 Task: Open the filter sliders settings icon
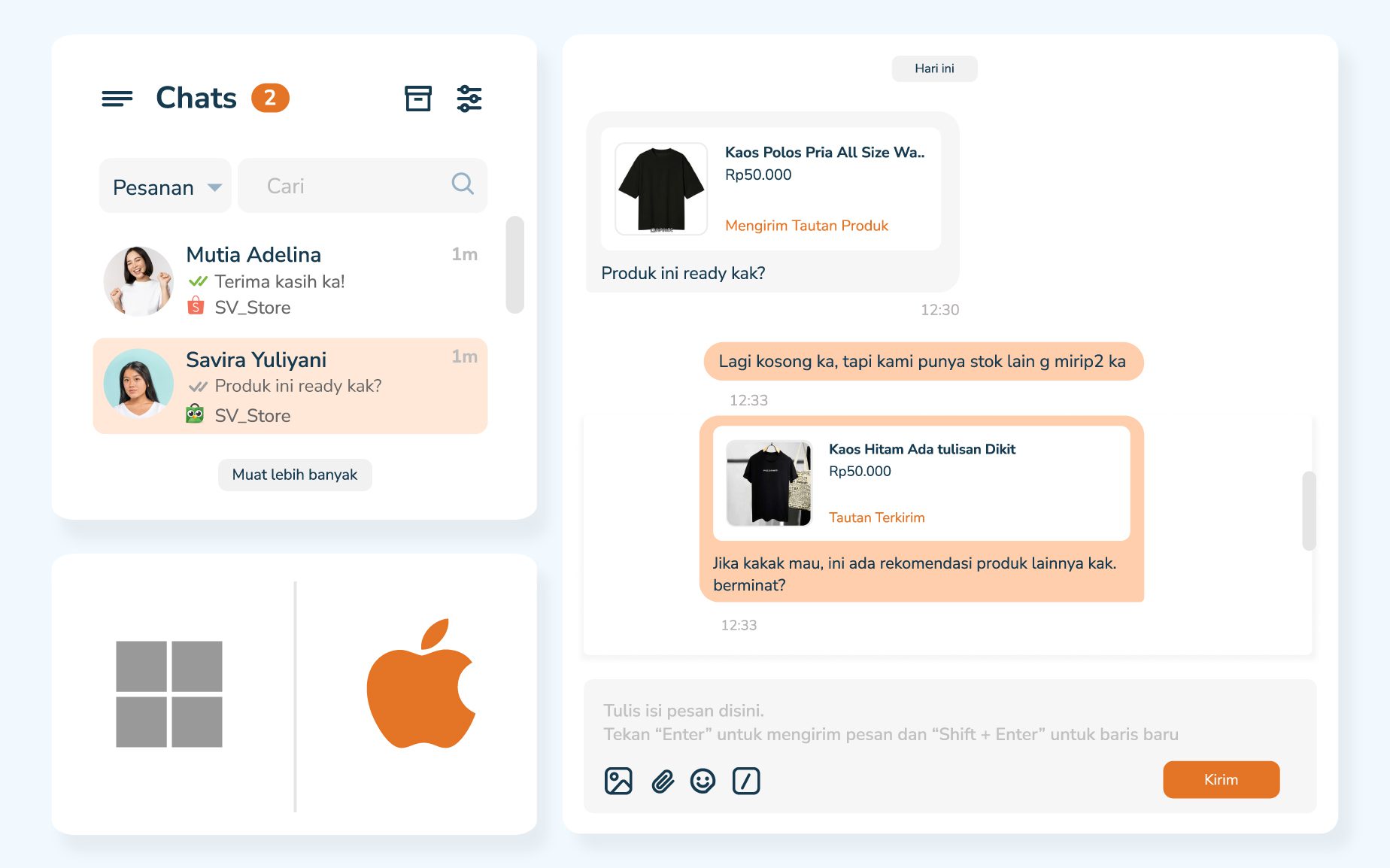(469, 99)
